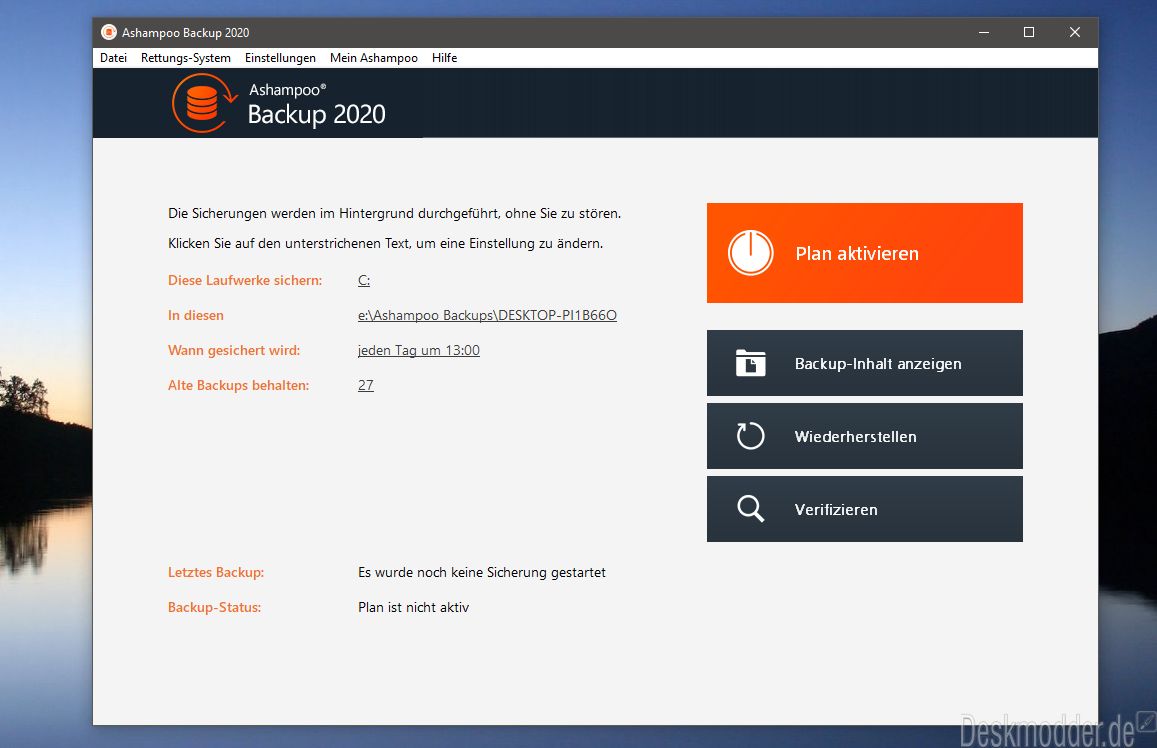
Task: Change the old backups count link 27
Action: coord(366,385)
